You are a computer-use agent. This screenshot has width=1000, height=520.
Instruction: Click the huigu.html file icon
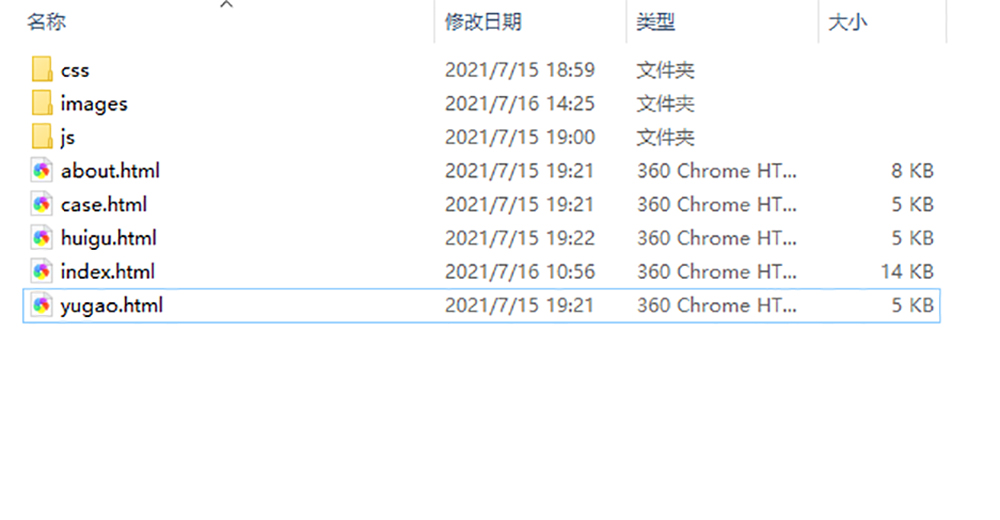(x=42, y=238)
